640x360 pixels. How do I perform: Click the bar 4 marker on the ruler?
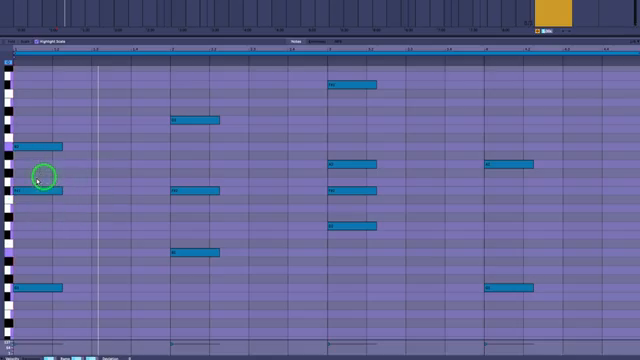coord(487,49)
